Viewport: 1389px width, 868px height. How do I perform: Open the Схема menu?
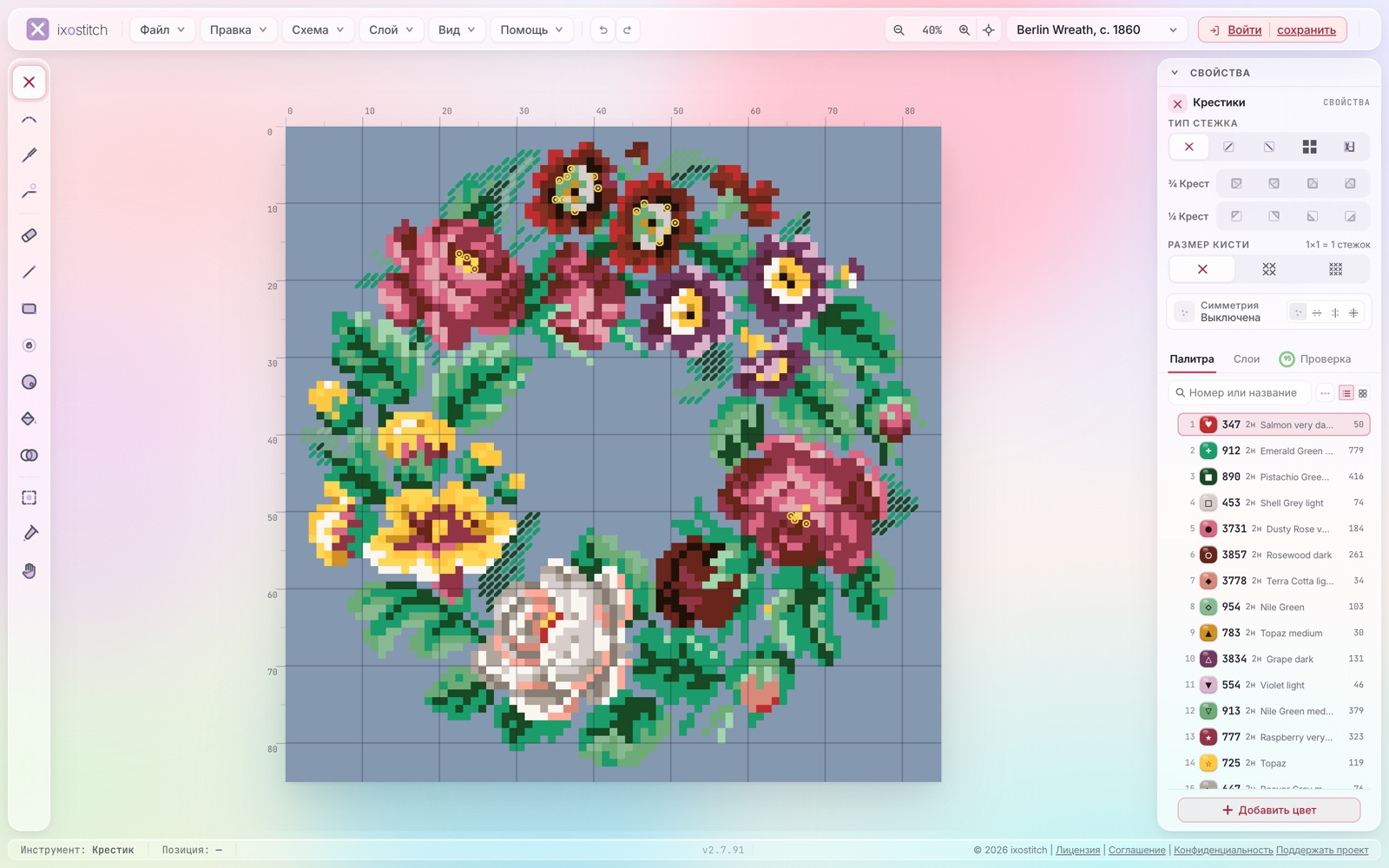point(318,30)
